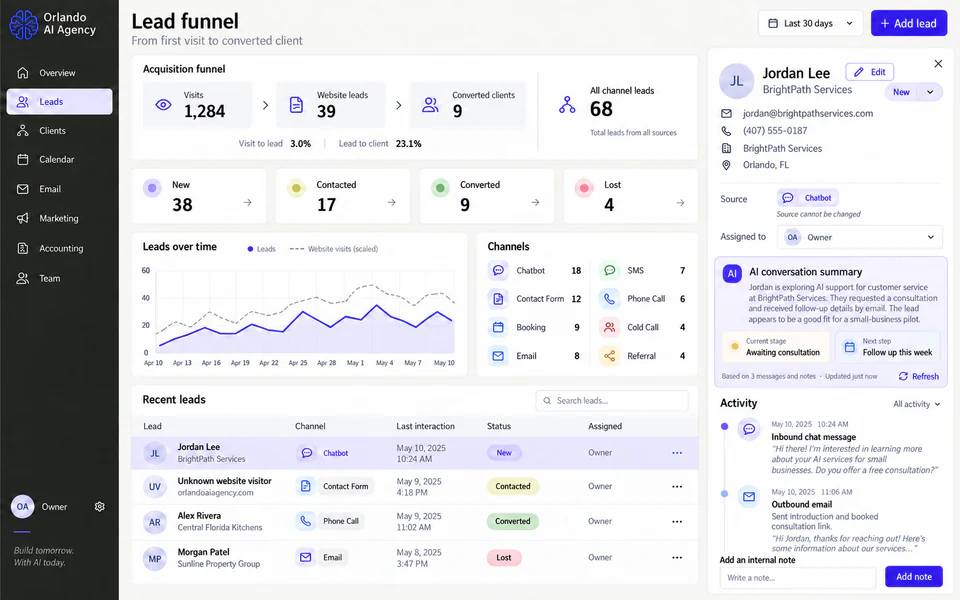Open the New leads arrow
The image size is (960, 600).
point(247,203)
